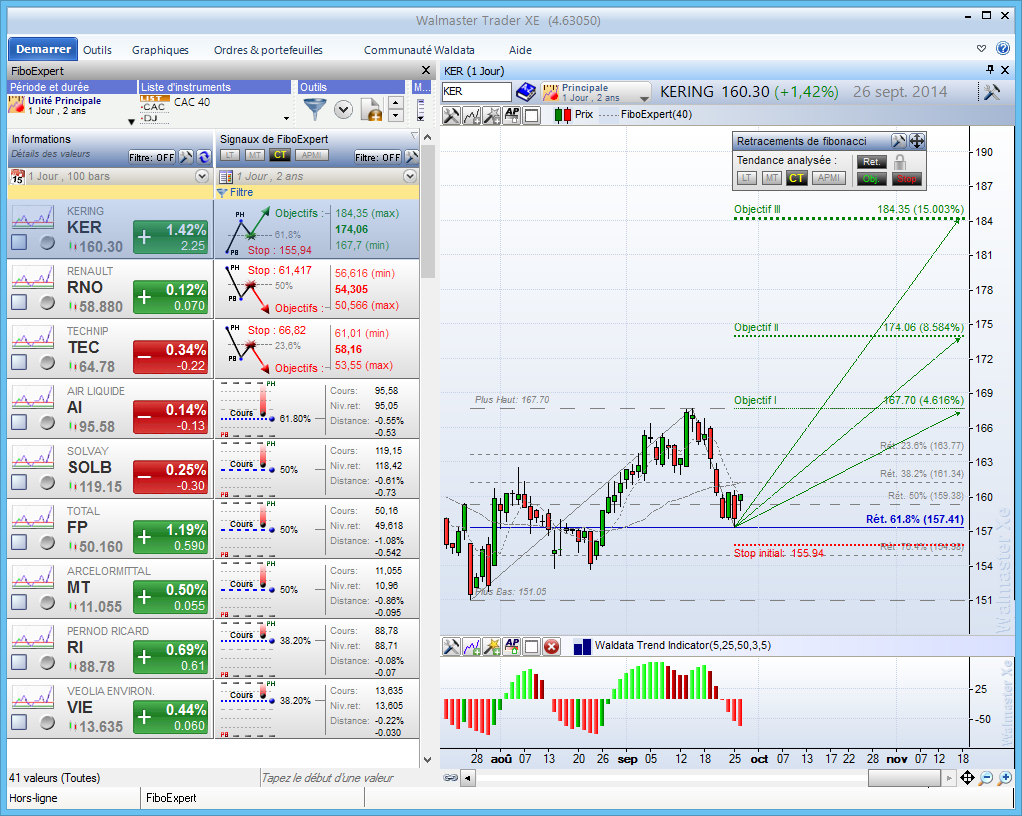Open the Outils menu
Screen dimensions: 1022x816
point(97,50)
